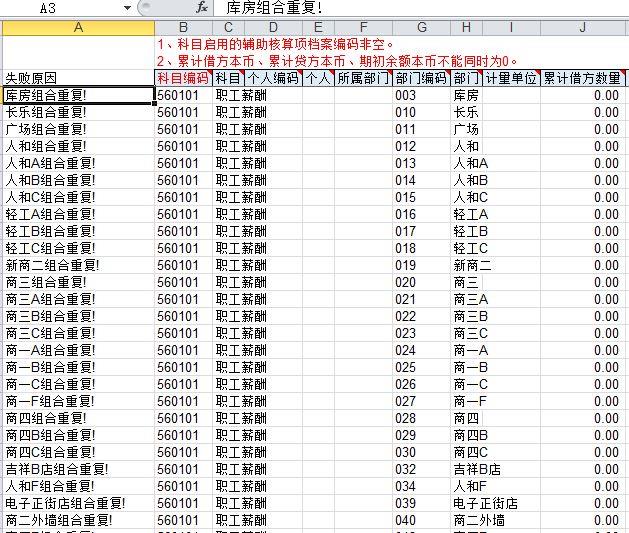
Task: Click the note line 1、科目启用的辅助核算项档案编码非空
Action: click(276, 44)
